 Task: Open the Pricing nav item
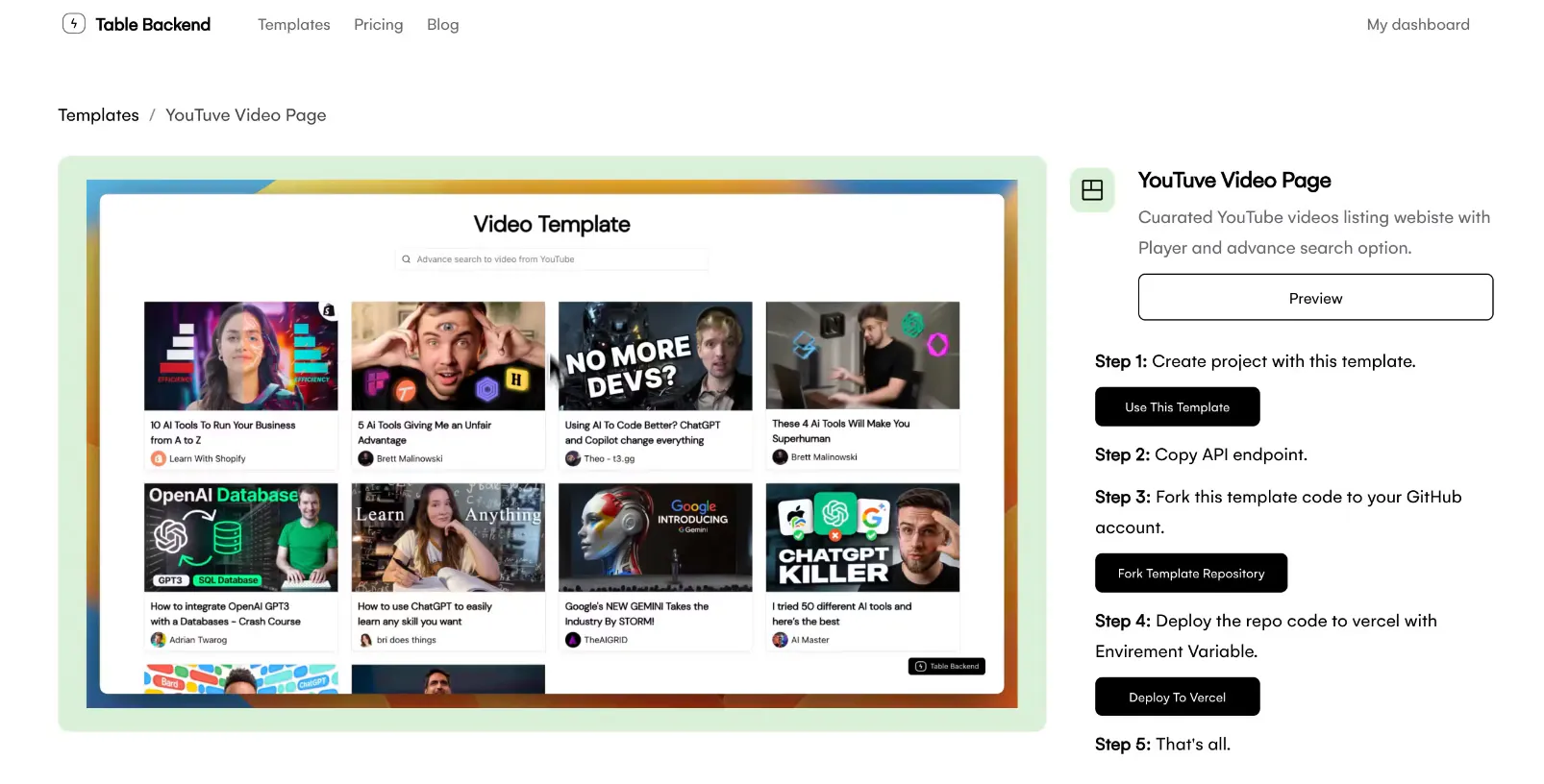(379, 25)
